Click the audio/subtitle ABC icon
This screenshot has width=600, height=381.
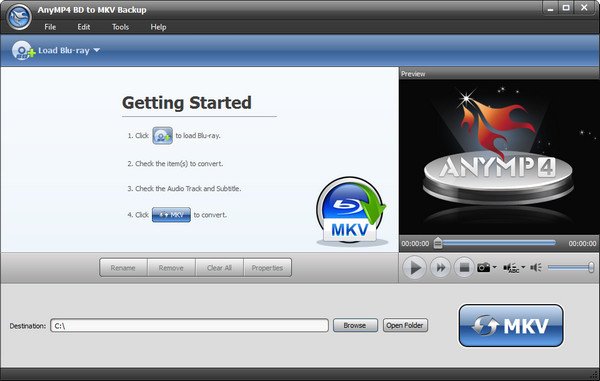[x=511, y=268]
